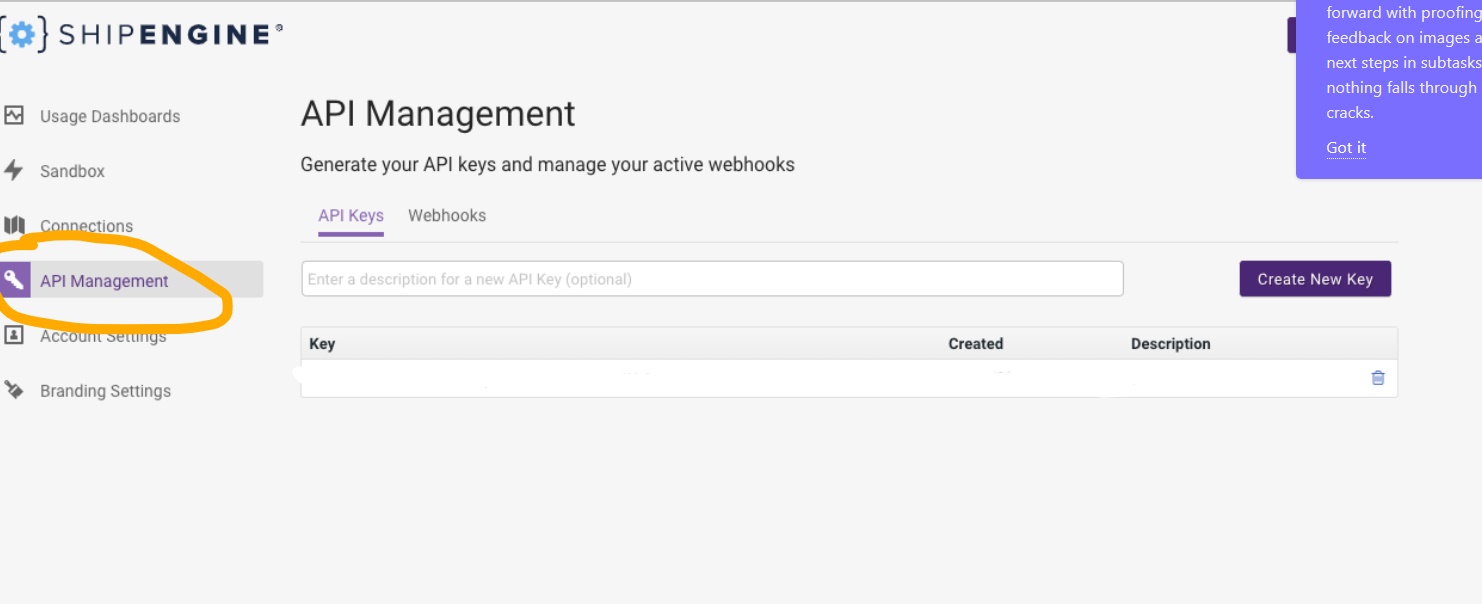Open the Sandbox sidebar item
Screen dimensions: 1482x604
pos(72,171)
